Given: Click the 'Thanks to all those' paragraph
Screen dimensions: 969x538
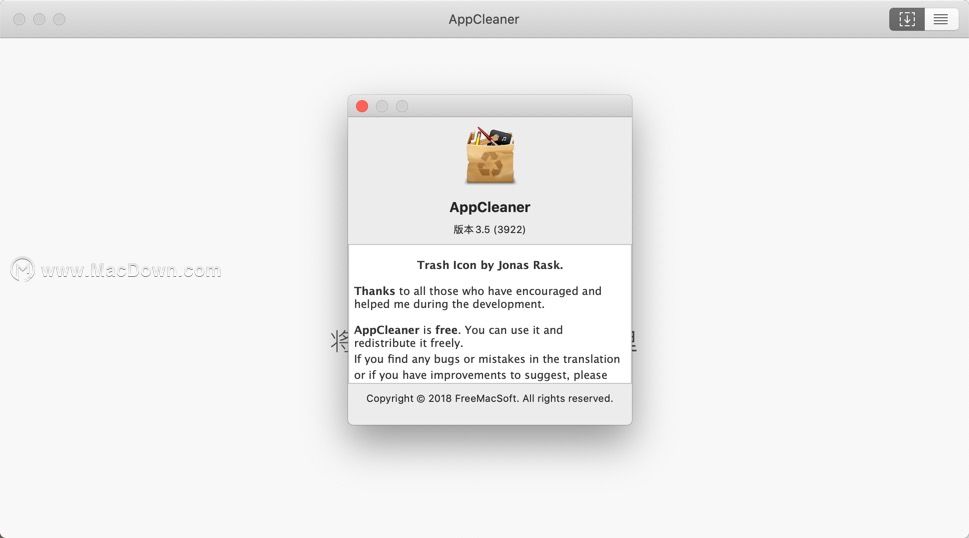Looking at the screenshot, I should point(478,297).
